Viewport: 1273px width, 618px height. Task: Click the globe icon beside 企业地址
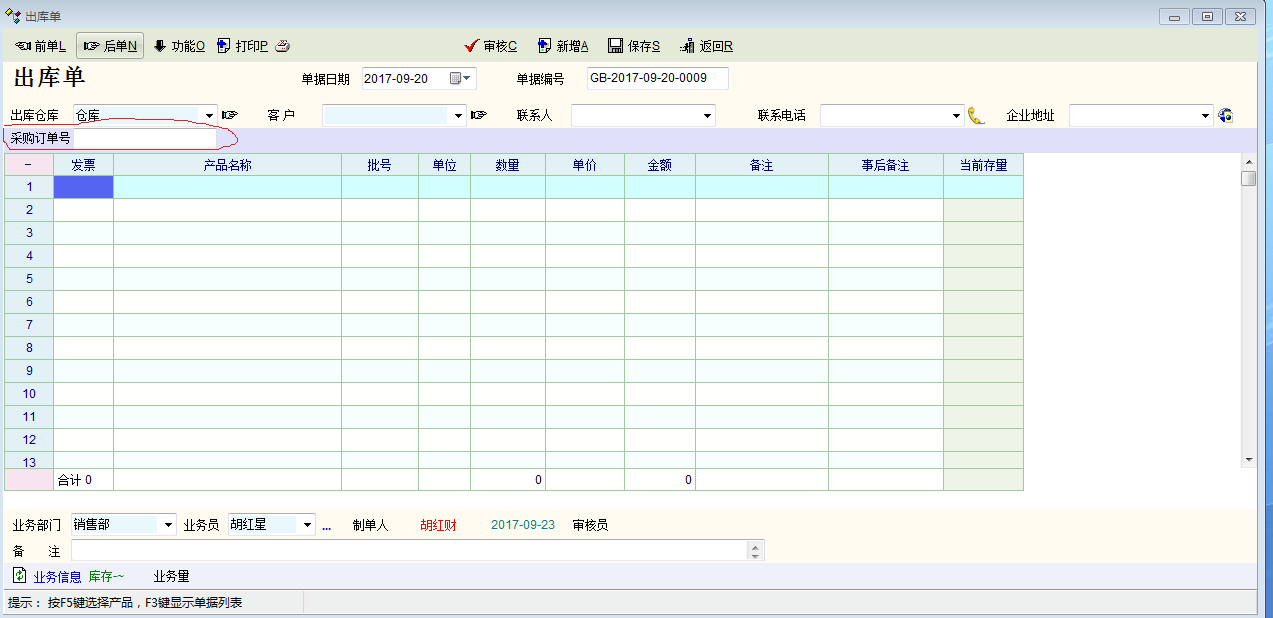(x=1226, y=116)
